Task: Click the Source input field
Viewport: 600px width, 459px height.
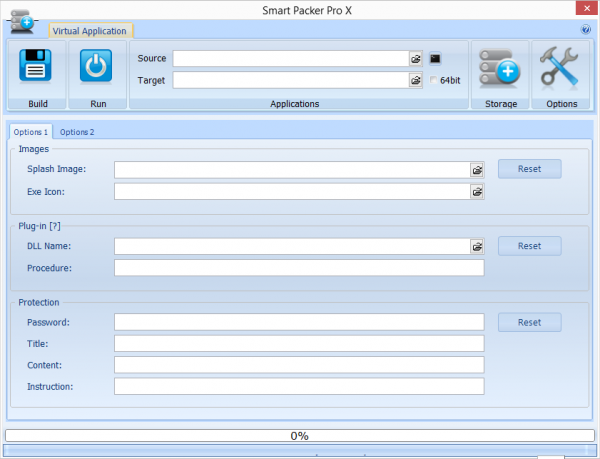Action: pos(291,59)
